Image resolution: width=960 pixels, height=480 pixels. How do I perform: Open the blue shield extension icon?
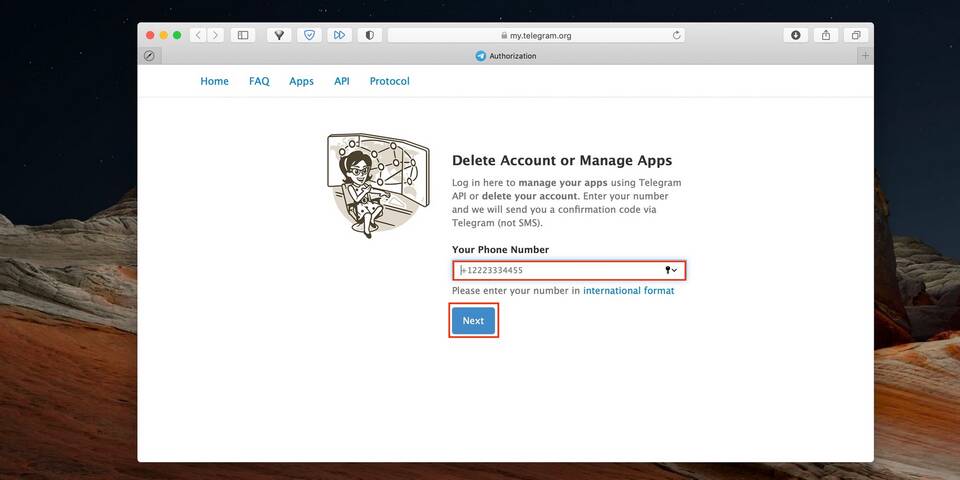[x=310, y=35]
